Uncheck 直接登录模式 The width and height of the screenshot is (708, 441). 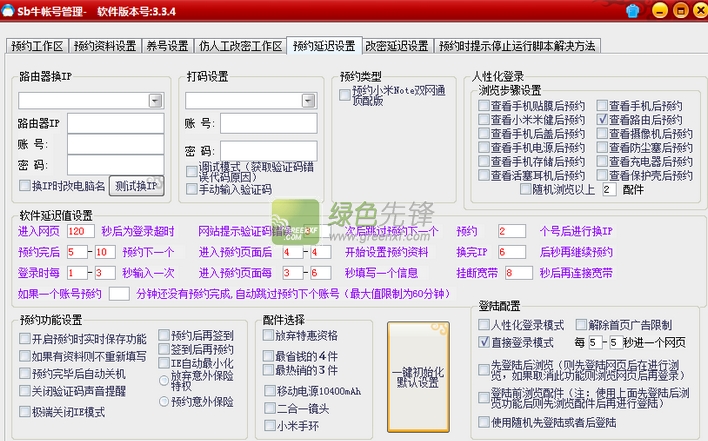coord(484,342)
